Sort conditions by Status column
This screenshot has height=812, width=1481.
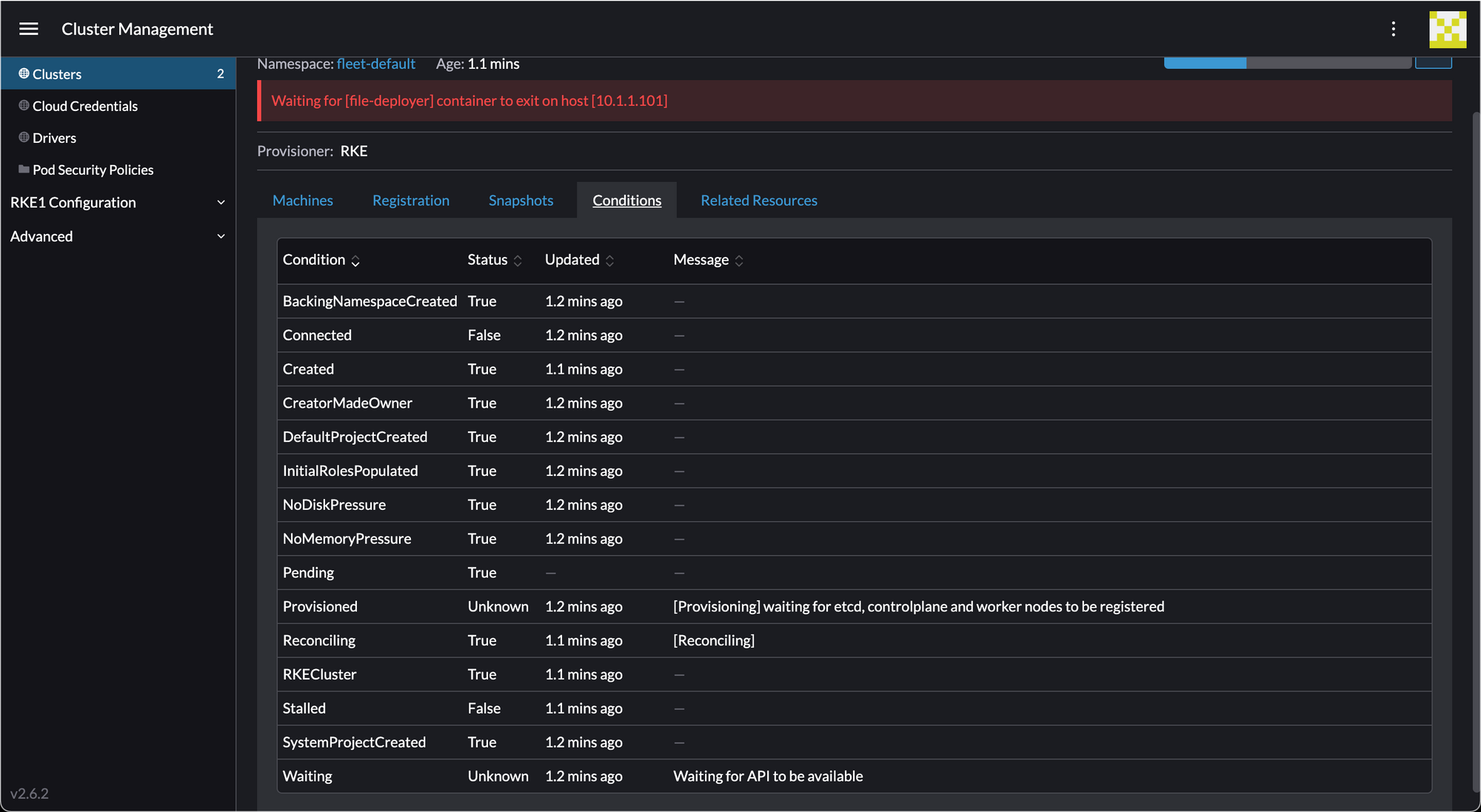518,261
